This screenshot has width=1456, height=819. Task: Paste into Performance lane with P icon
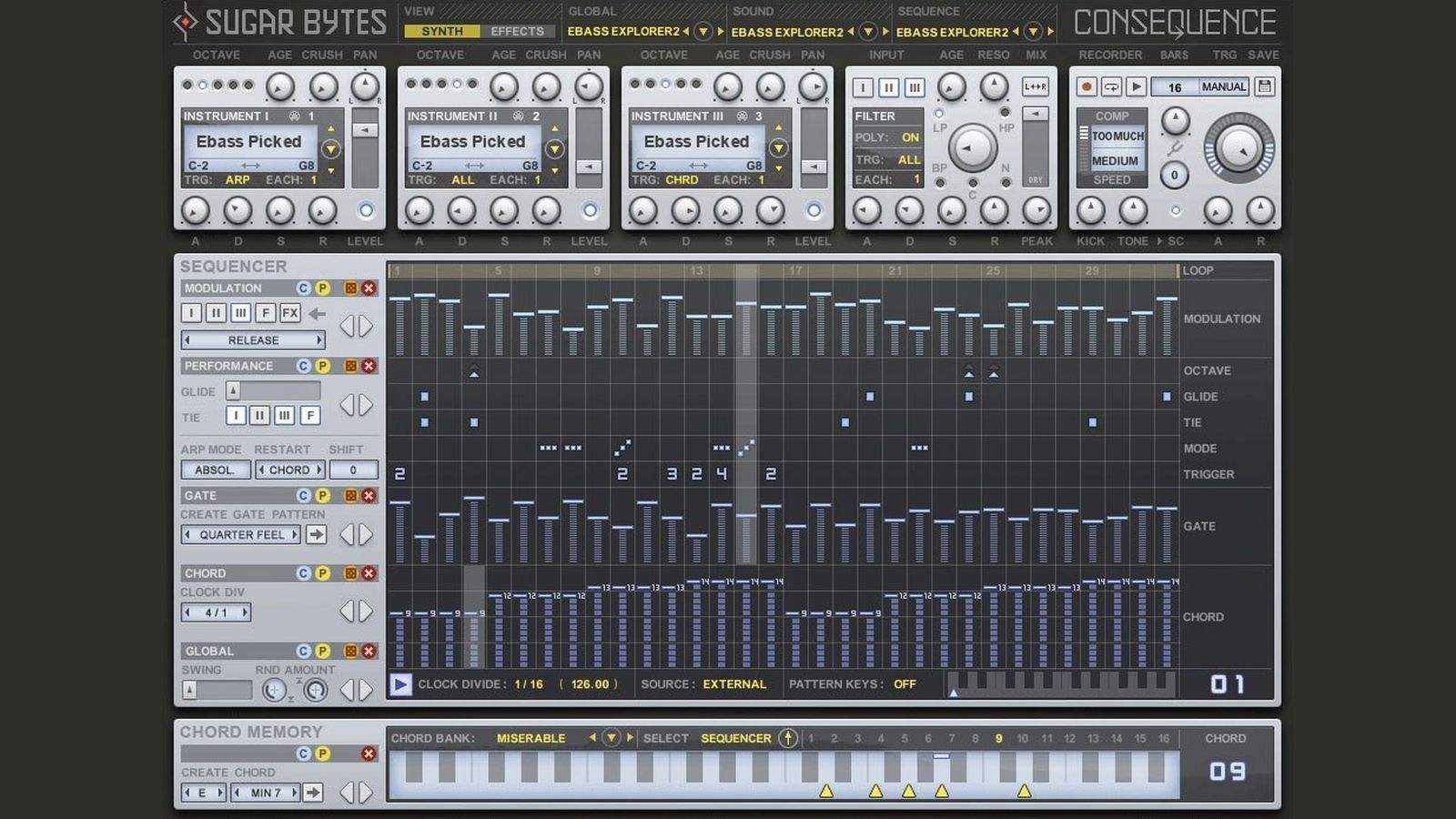tap(322, 366)
